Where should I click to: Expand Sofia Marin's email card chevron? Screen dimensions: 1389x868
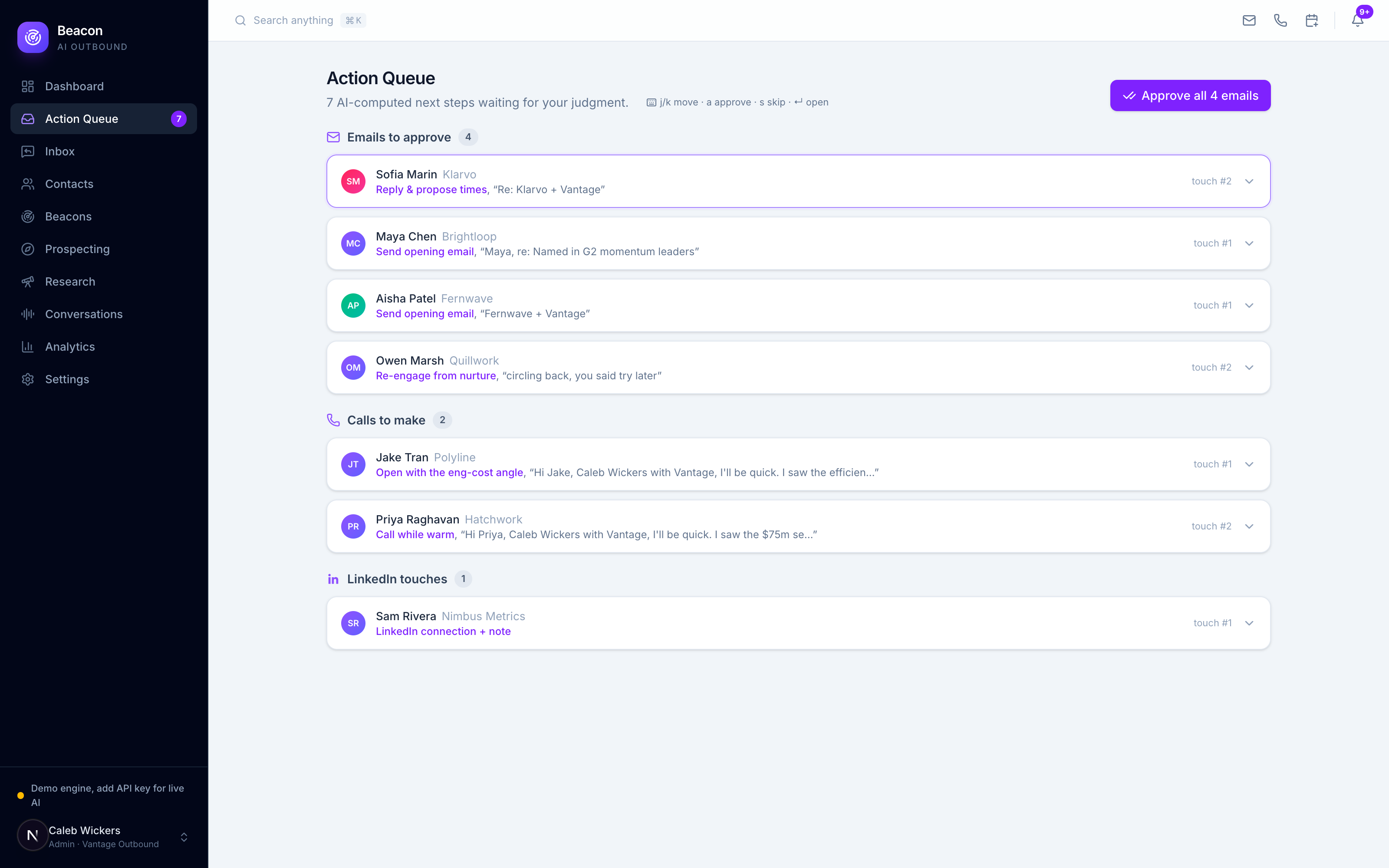coord(1249,181)
